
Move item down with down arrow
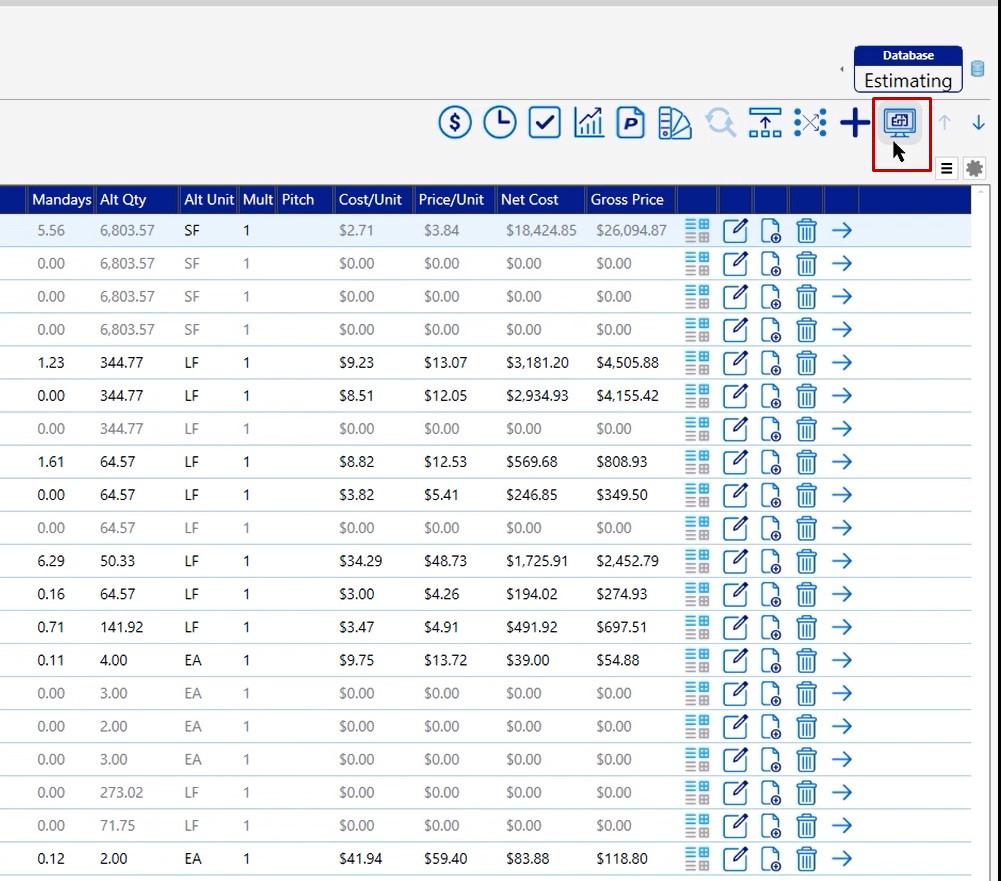978,123
